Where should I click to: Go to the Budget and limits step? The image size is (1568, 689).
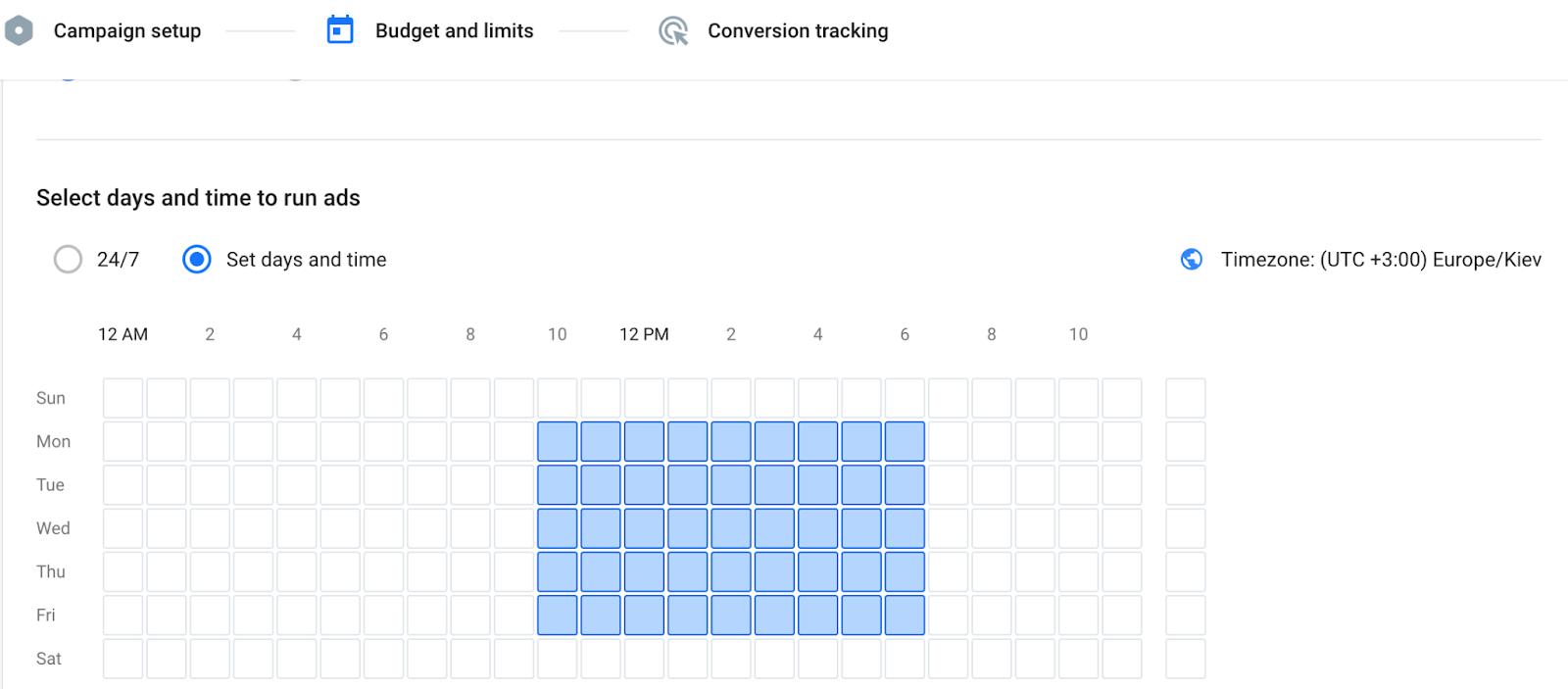tap(454, 31)
